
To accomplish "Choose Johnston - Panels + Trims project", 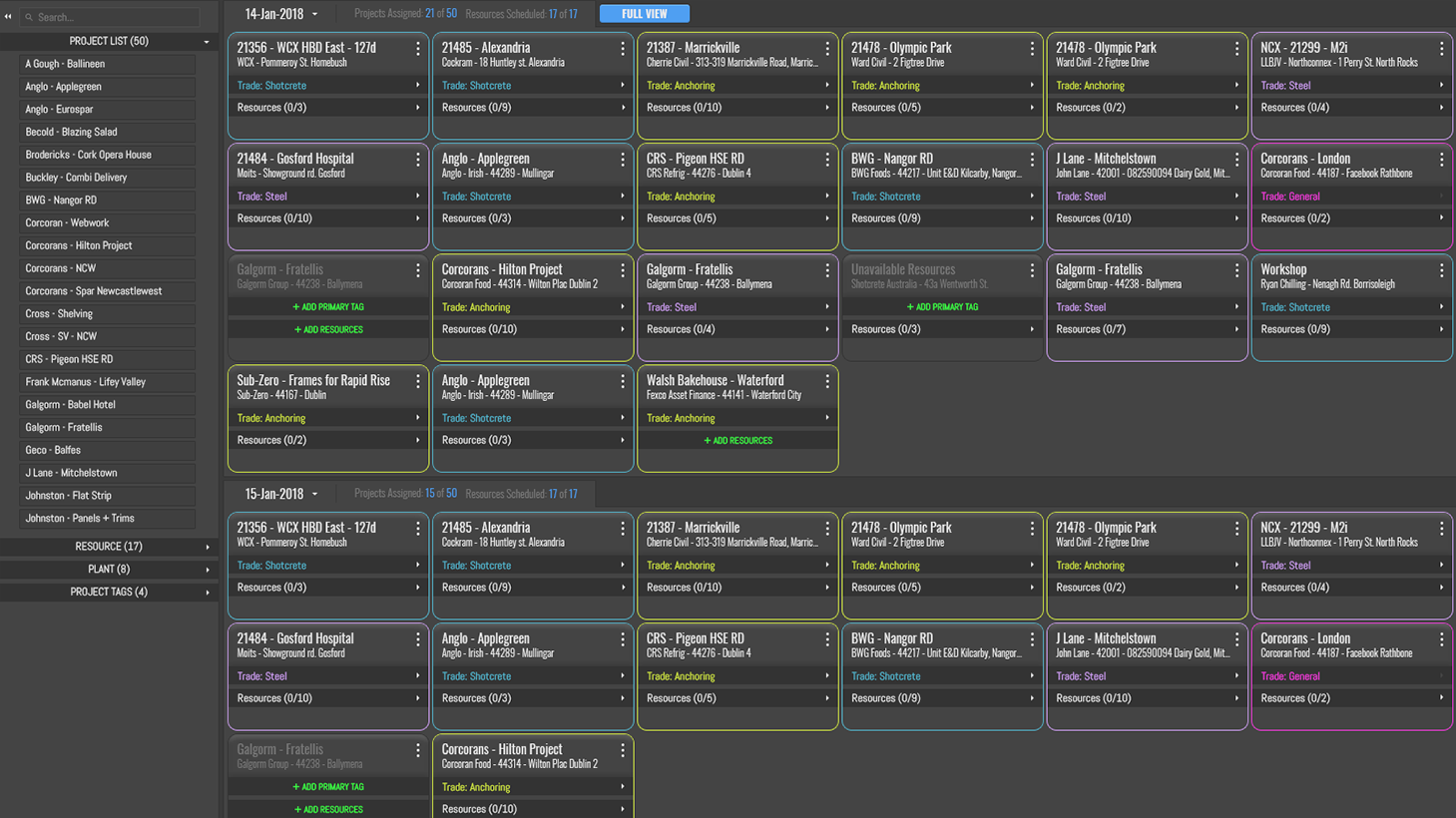I will (x=107, y=519).
